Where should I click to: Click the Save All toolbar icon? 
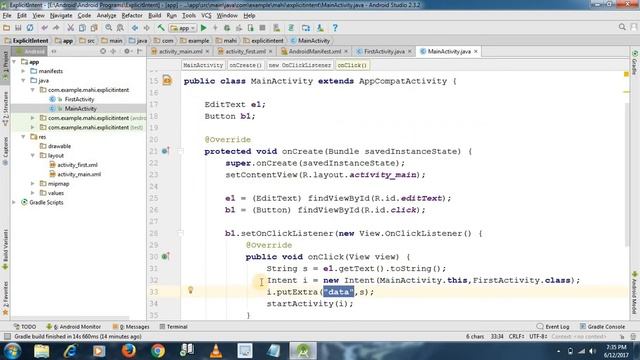click(18, 28)
